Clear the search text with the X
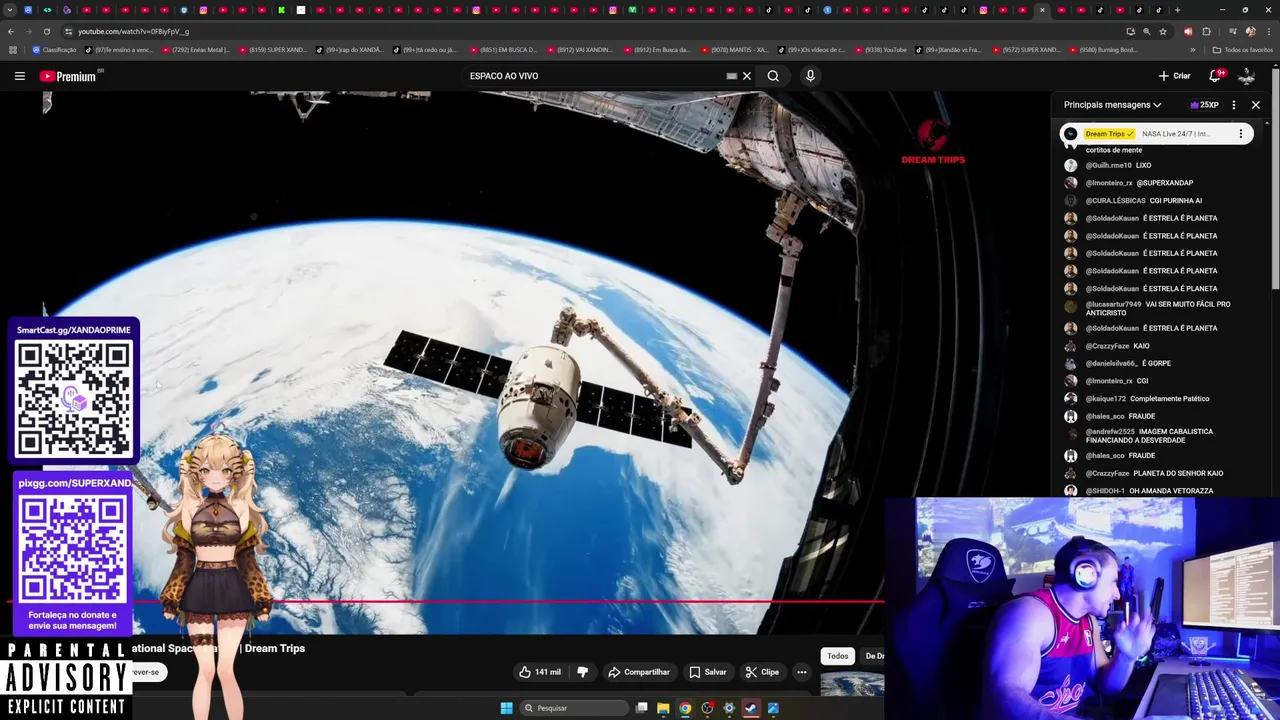Image resolution: width=1280 pixels, height=720 pixels. coord(746,76)
